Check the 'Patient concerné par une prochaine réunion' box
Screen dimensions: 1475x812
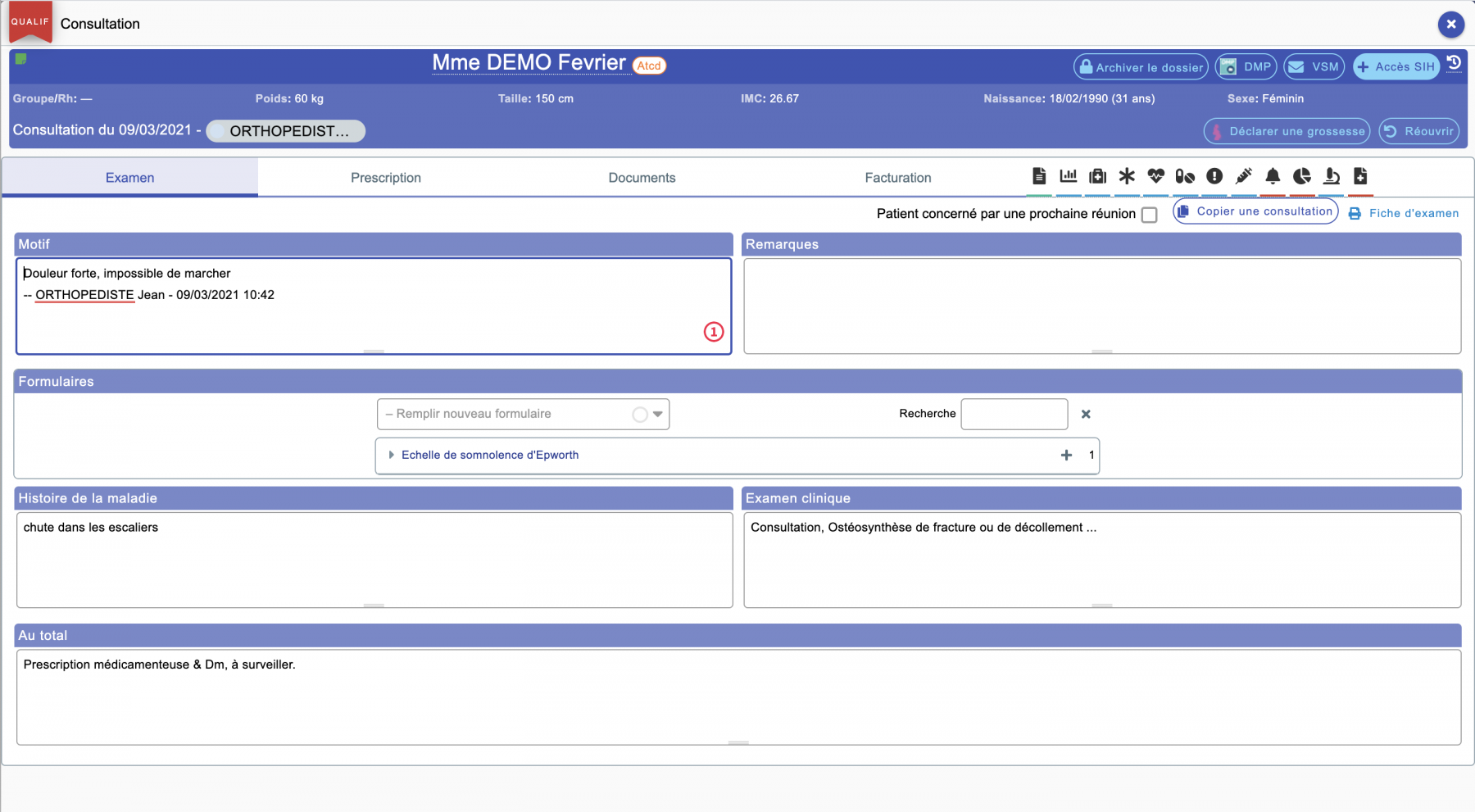[x=1150, y=215]
